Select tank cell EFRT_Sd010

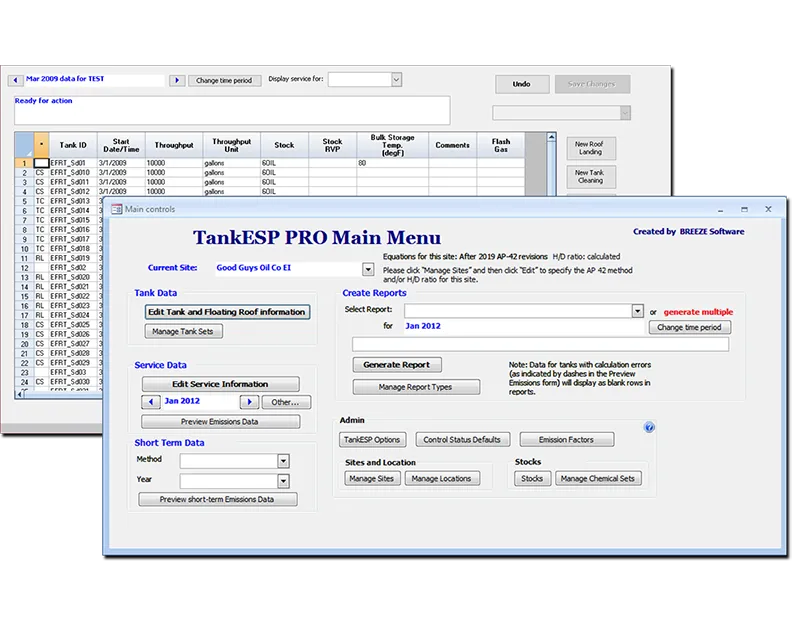point(73,173)
